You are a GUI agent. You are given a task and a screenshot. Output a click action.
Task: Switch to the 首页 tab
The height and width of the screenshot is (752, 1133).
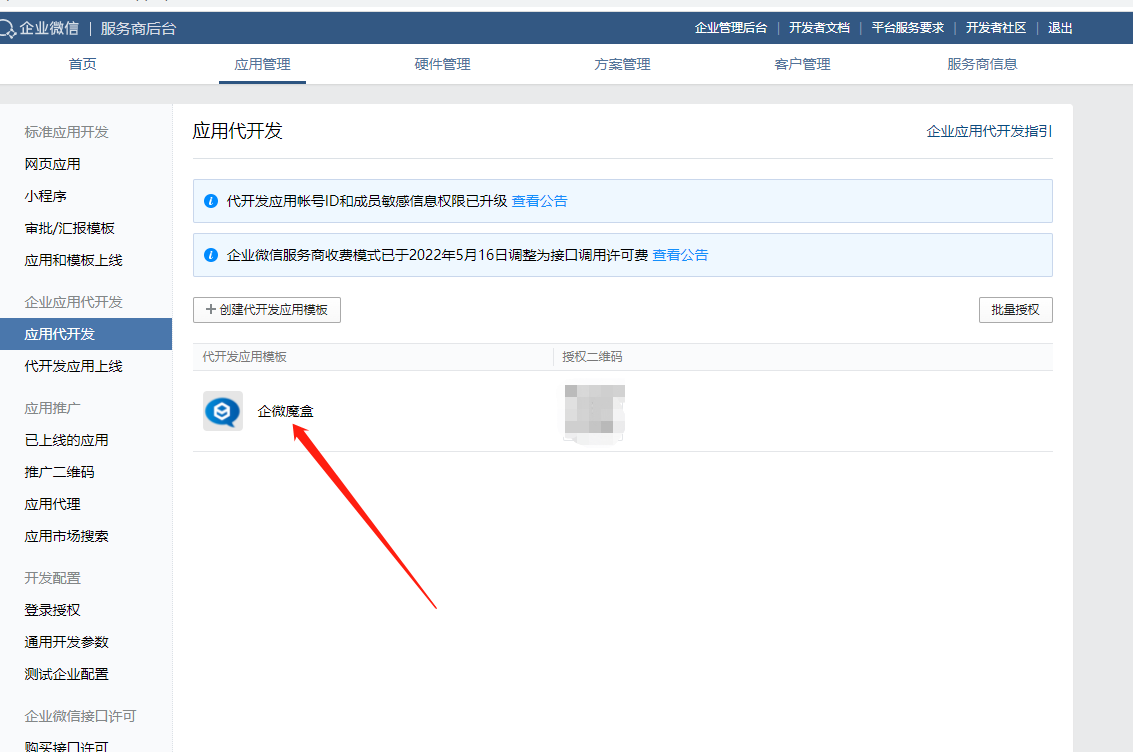(x=82, y=64)
